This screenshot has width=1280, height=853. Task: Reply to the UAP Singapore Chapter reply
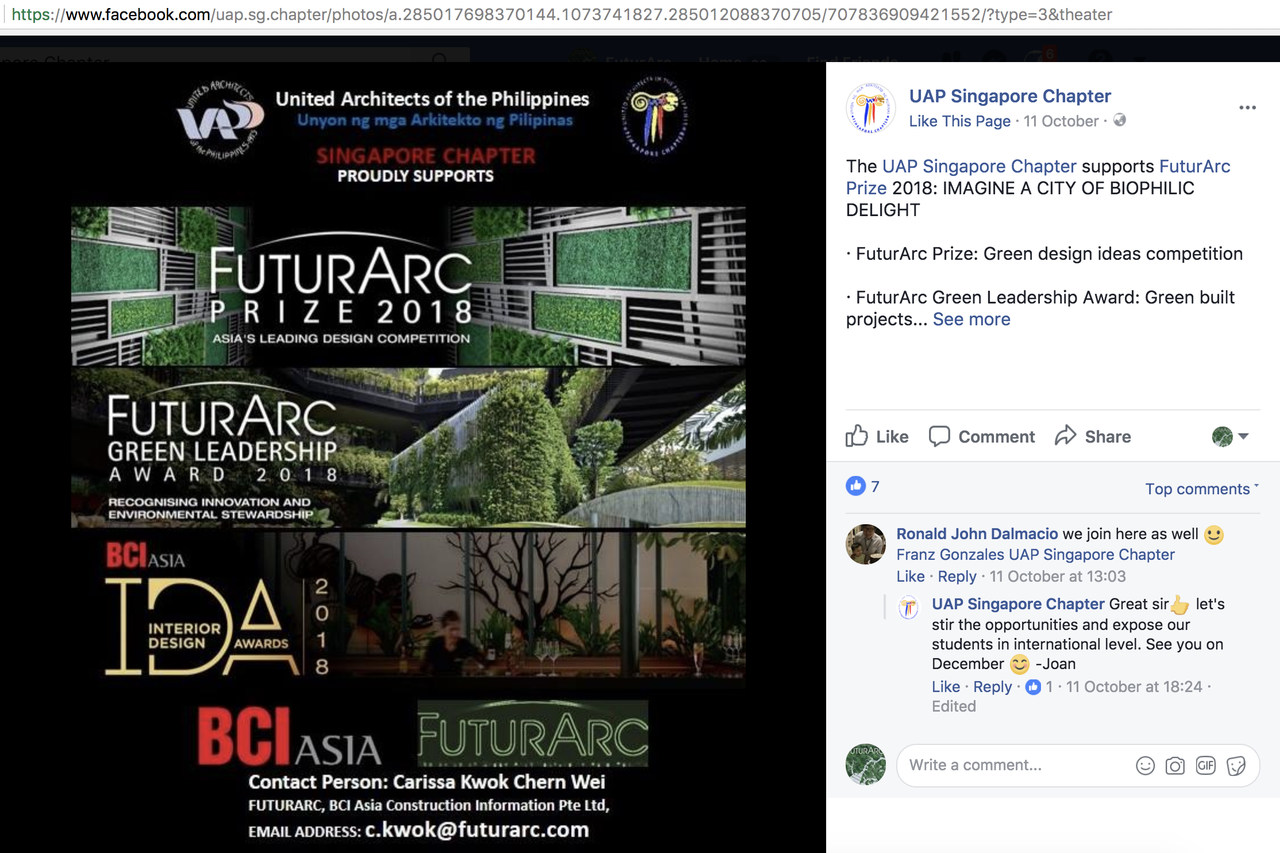tap(992, 687)
